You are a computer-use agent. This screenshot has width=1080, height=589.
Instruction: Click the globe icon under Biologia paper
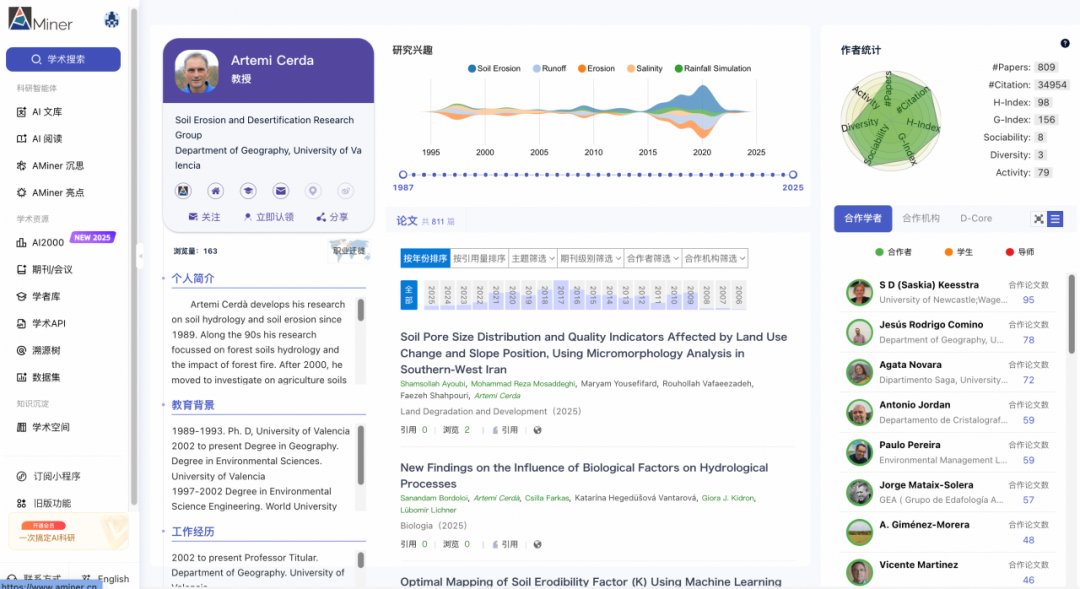[537, 544]
